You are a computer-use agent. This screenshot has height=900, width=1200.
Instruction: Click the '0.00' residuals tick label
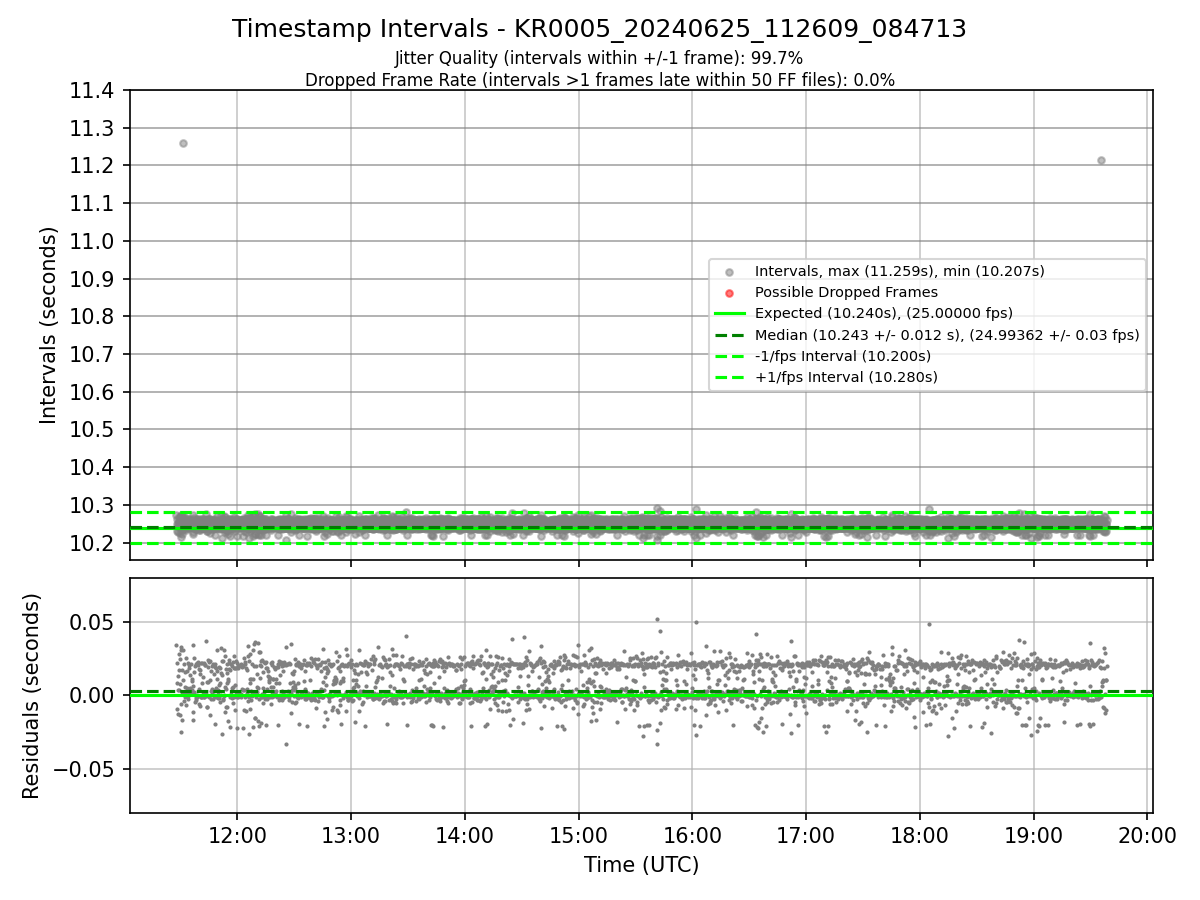tap(92, 695)
